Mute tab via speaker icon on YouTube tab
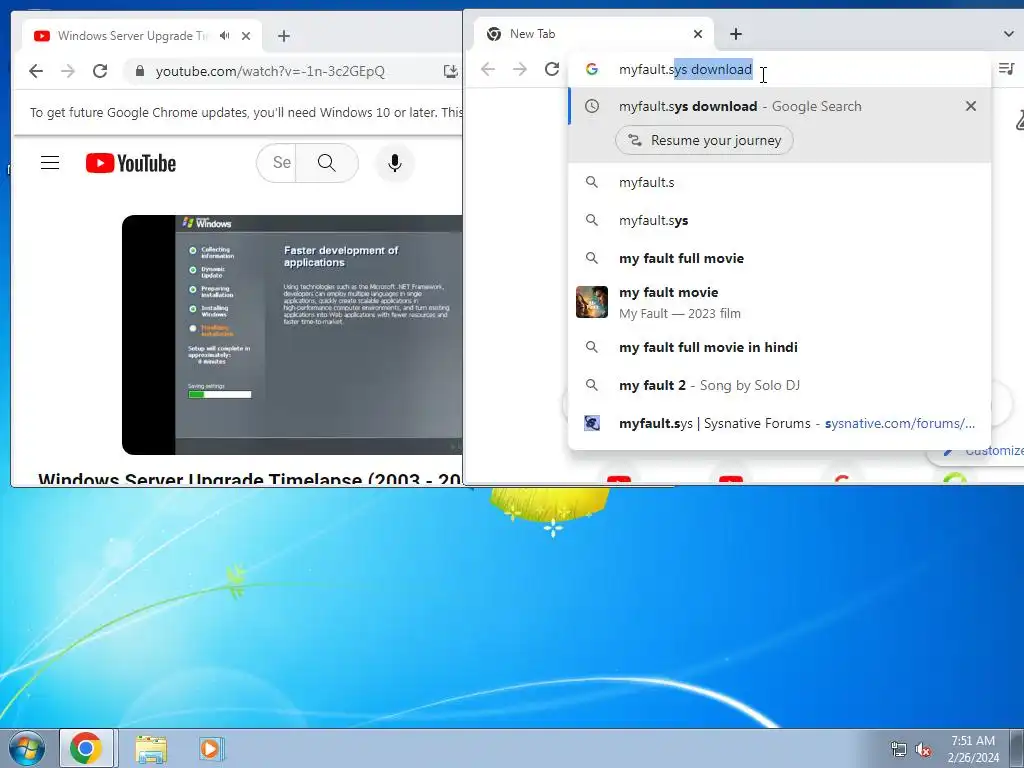 [225, 36]
